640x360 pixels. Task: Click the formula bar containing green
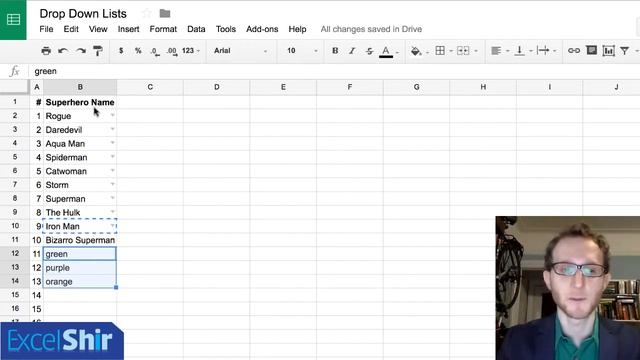point(335,71)
